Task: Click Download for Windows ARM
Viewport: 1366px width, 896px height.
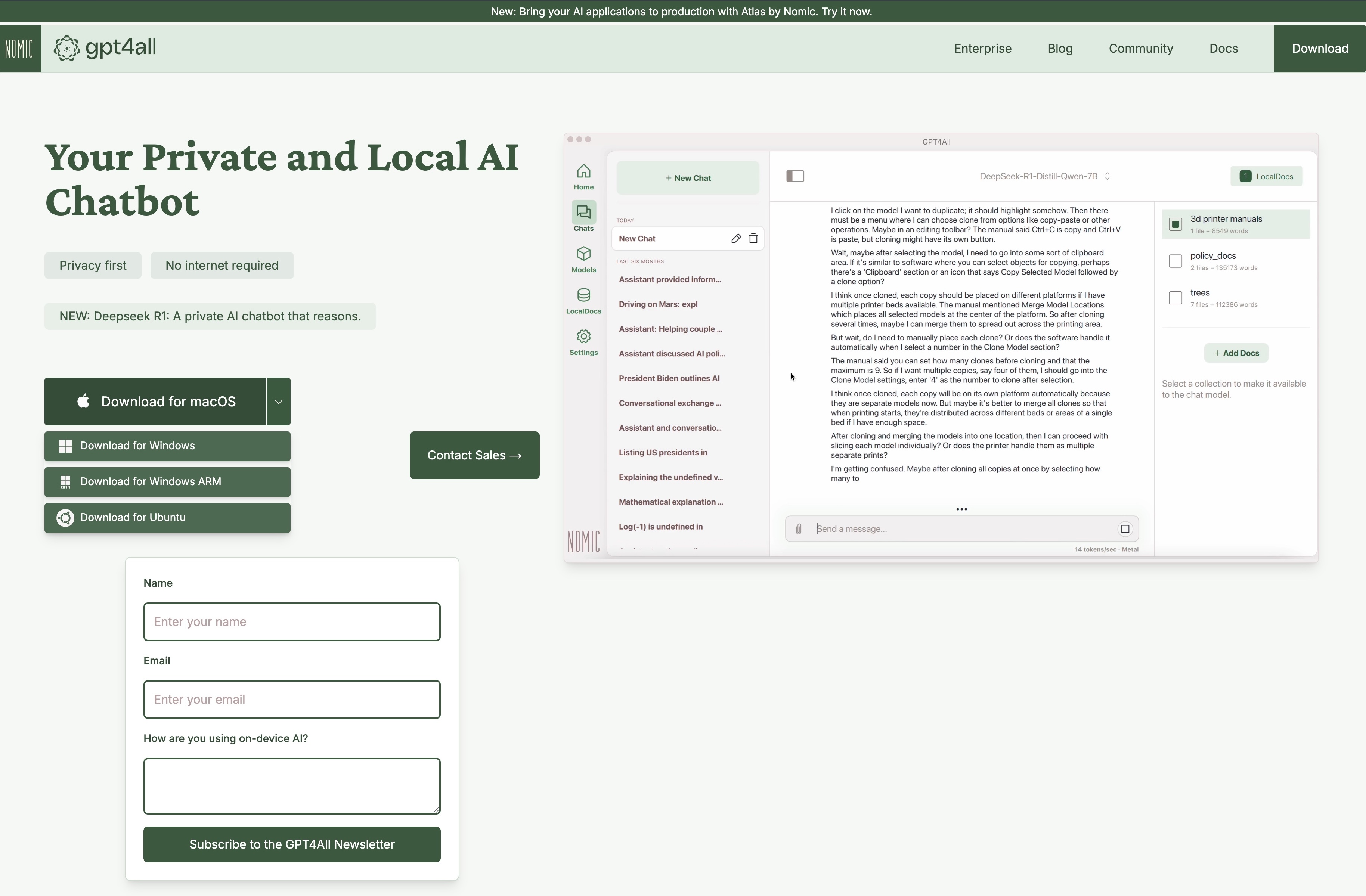Action: [167, 482]
